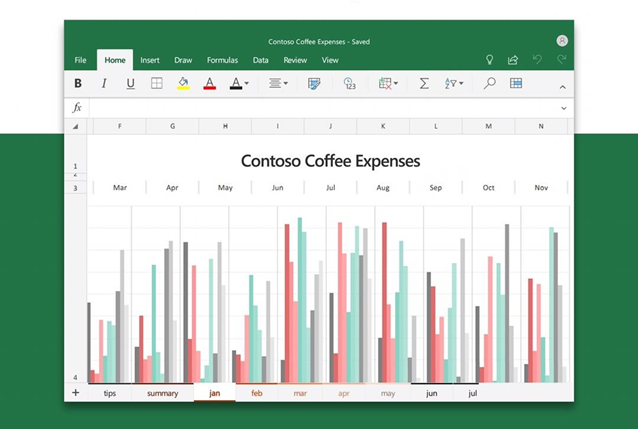This screenshot has height=429, width=638.
Task: Click the cell styles icon
Action: (x=314, y=84)
